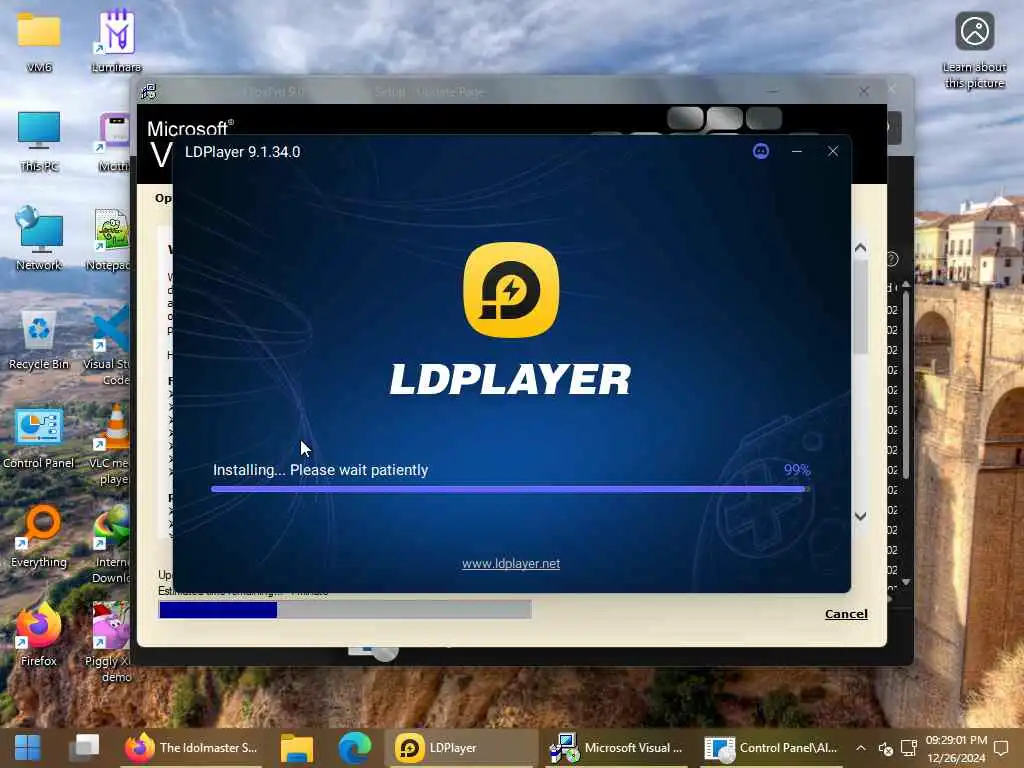
Task: Select the Notepad++ desktop shortcut
Action: tap(110, 239)
